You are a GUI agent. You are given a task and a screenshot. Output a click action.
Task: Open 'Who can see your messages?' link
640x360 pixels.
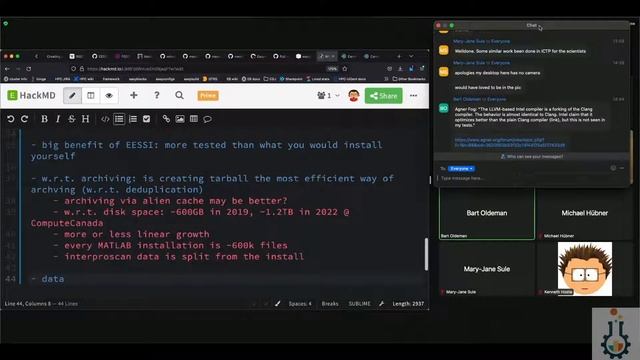tap(532, 156)
